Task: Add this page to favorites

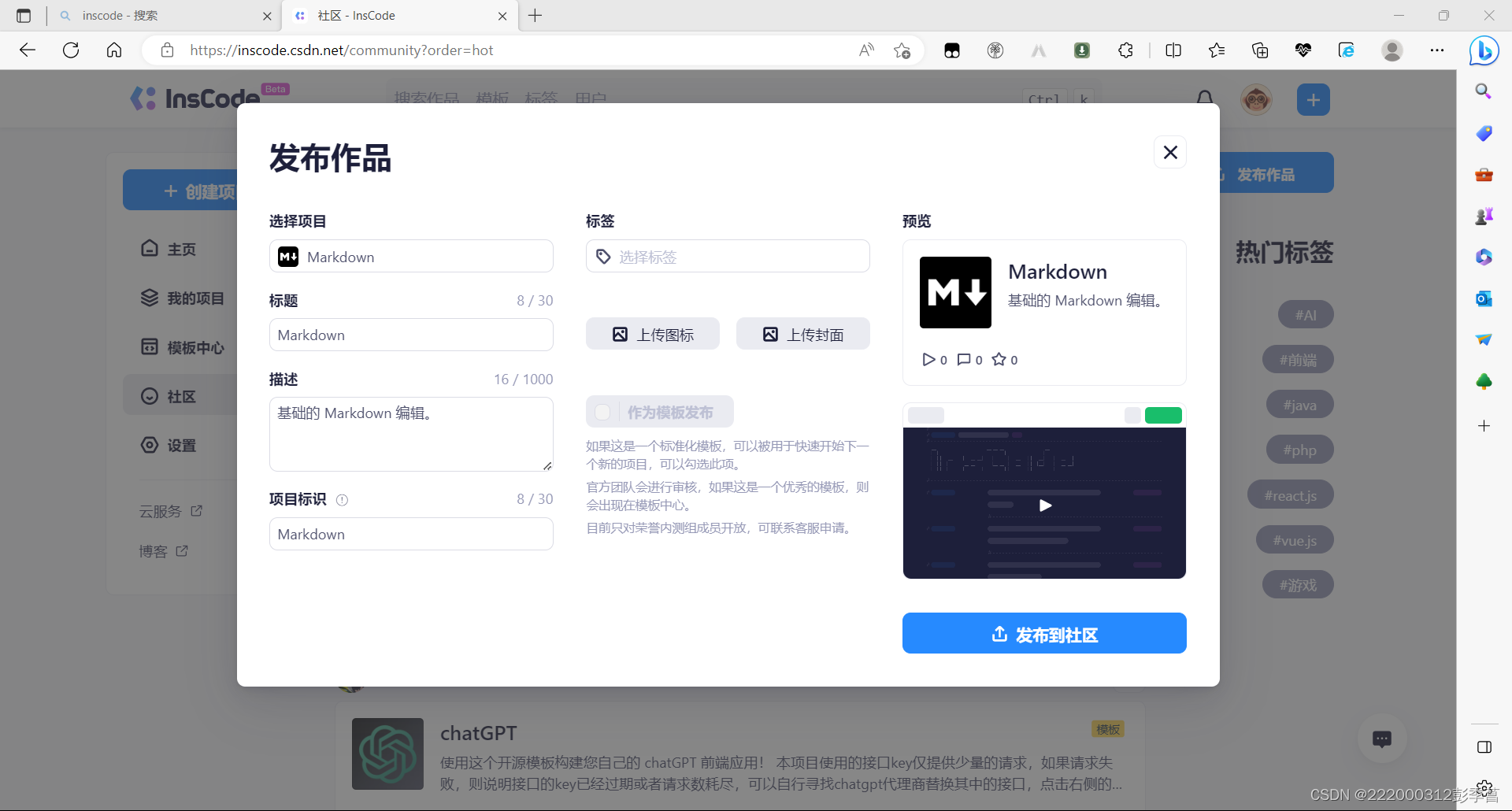Action: point(902,50)
